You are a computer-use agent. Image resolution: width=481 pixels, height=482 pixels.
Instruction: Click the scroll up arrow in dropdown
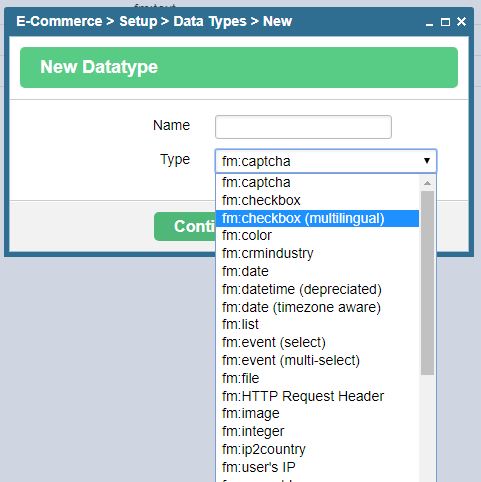tap(427, 183)
